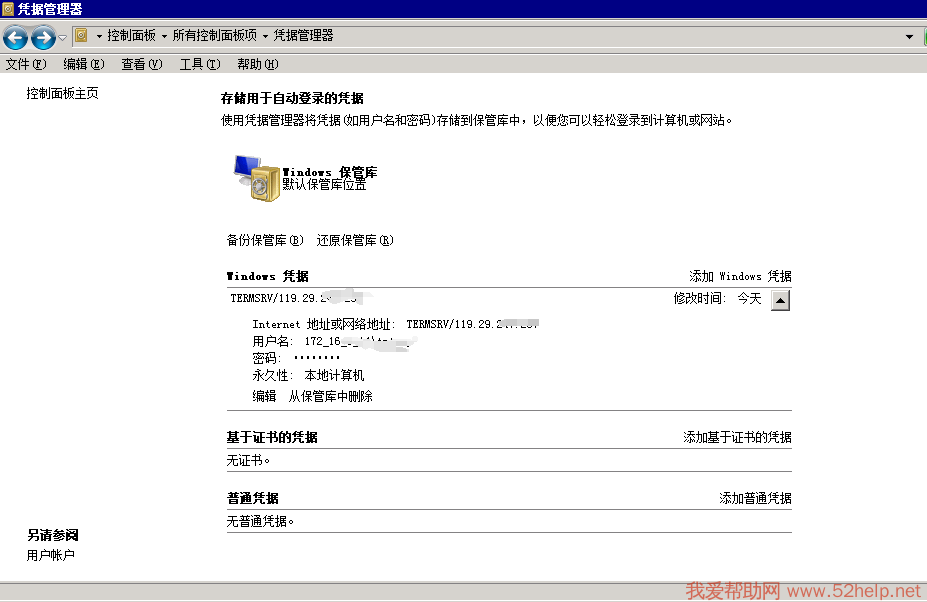This screenshot has height=602, width=927.
Task: Click the 还原保管库 link
Action: click(354, 241)
